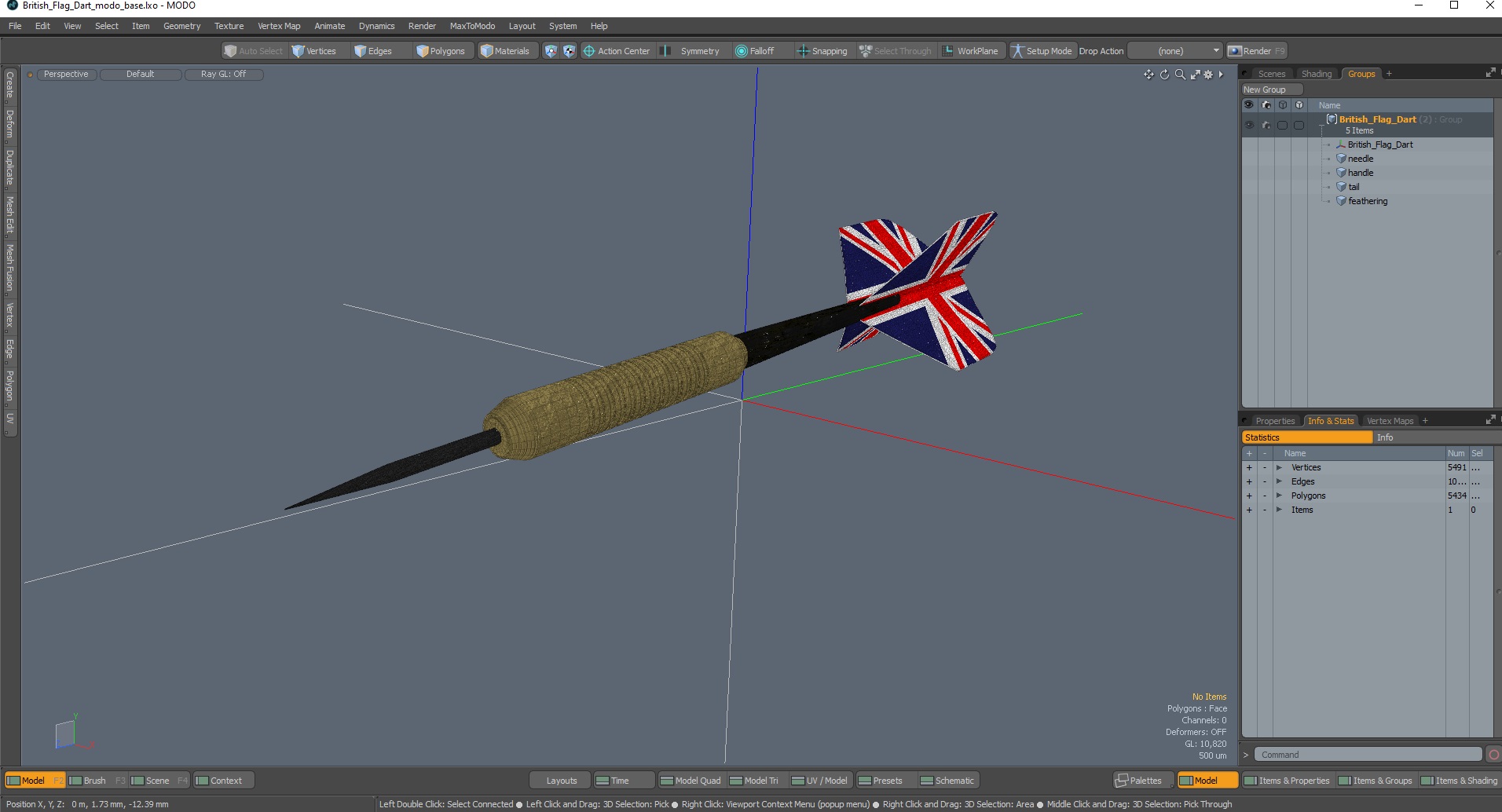Add a new tab next to Groups
1502x812 pixels.
1389,74
